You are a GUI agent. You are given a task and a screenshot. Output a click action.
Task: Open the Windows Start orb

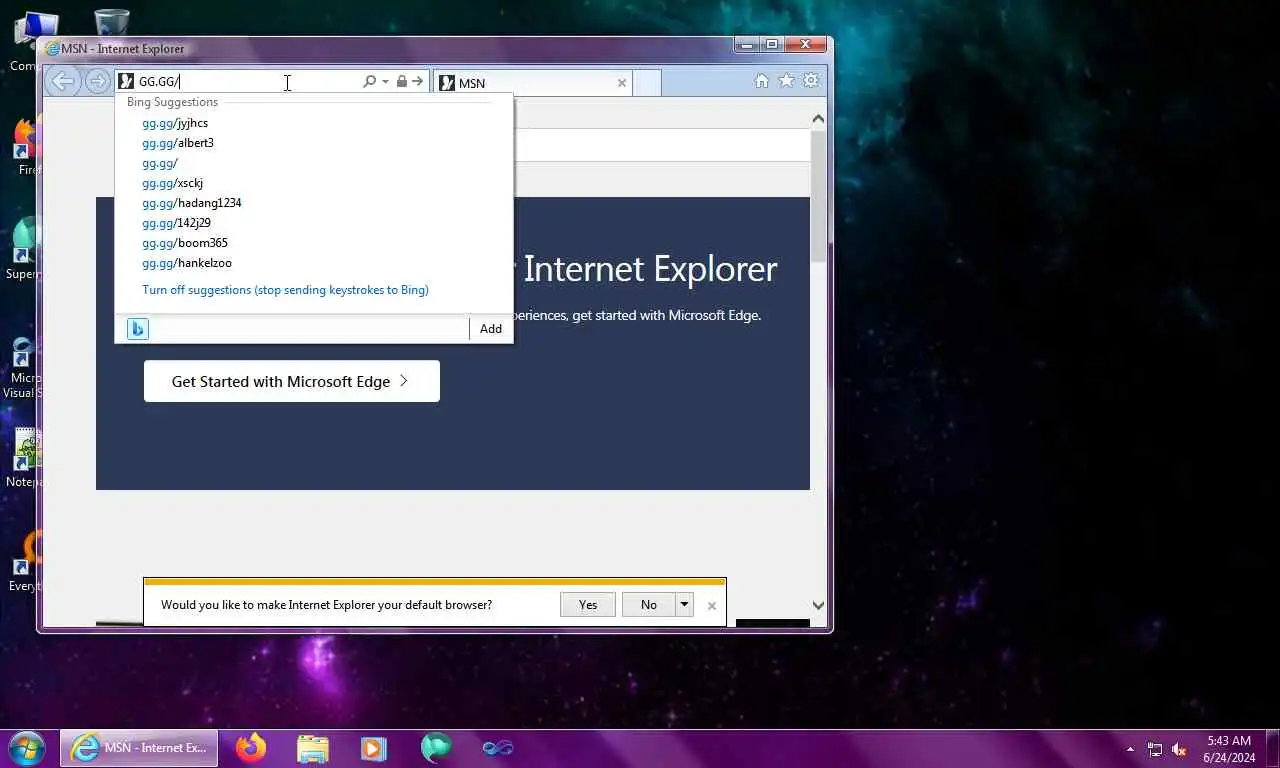pyautogui.click(x=26, y=748)
